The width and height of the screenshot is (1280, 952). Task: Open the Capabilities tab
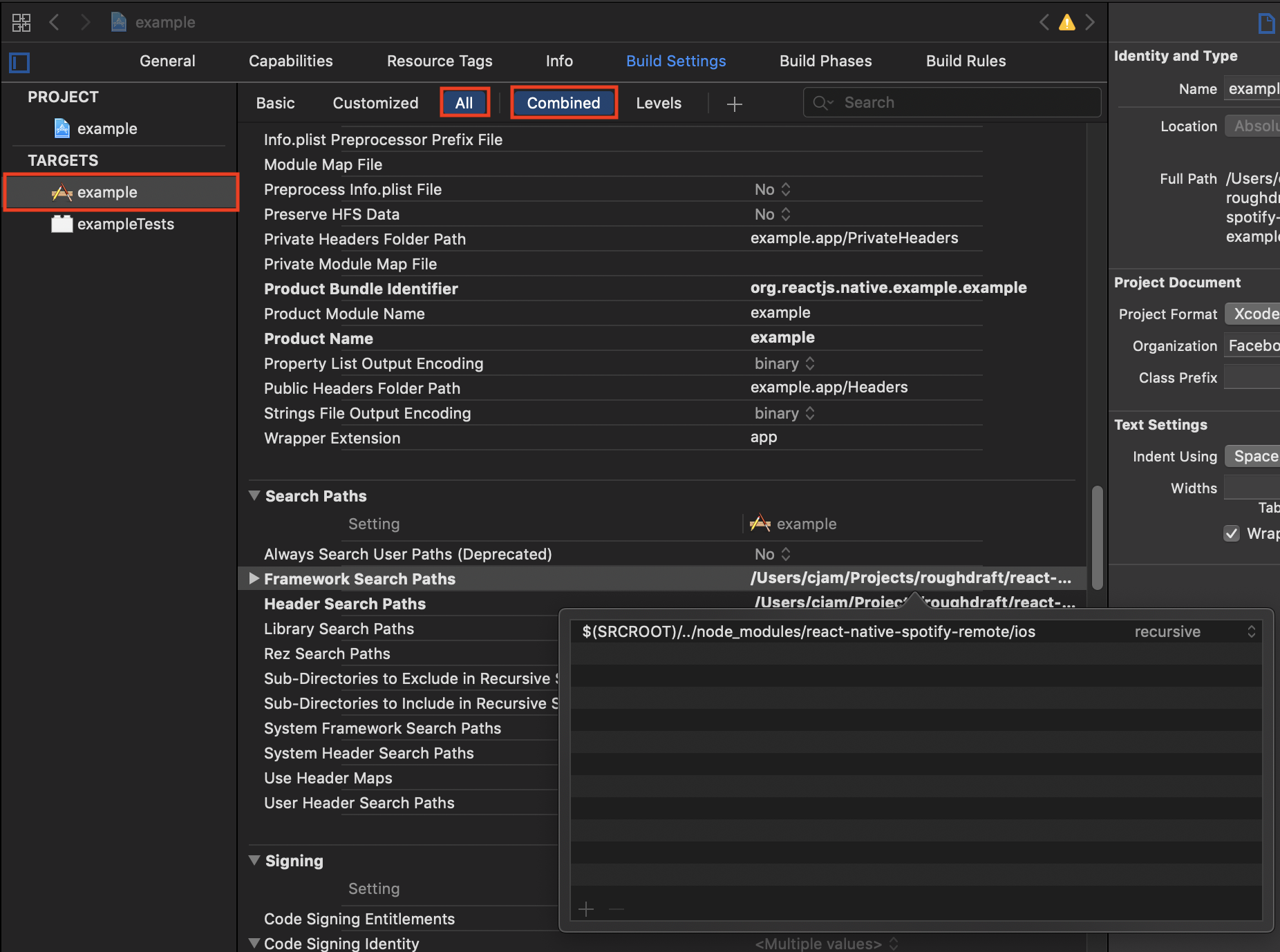[291, 61]
